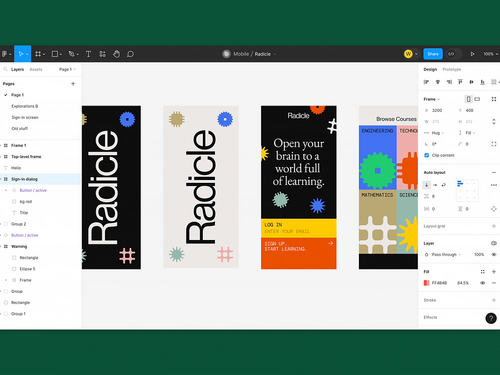Image resolution: width=500 pixels, height=375 pixels.
Task: Open the 100% zoom dropdown
Action: (491, 54)
